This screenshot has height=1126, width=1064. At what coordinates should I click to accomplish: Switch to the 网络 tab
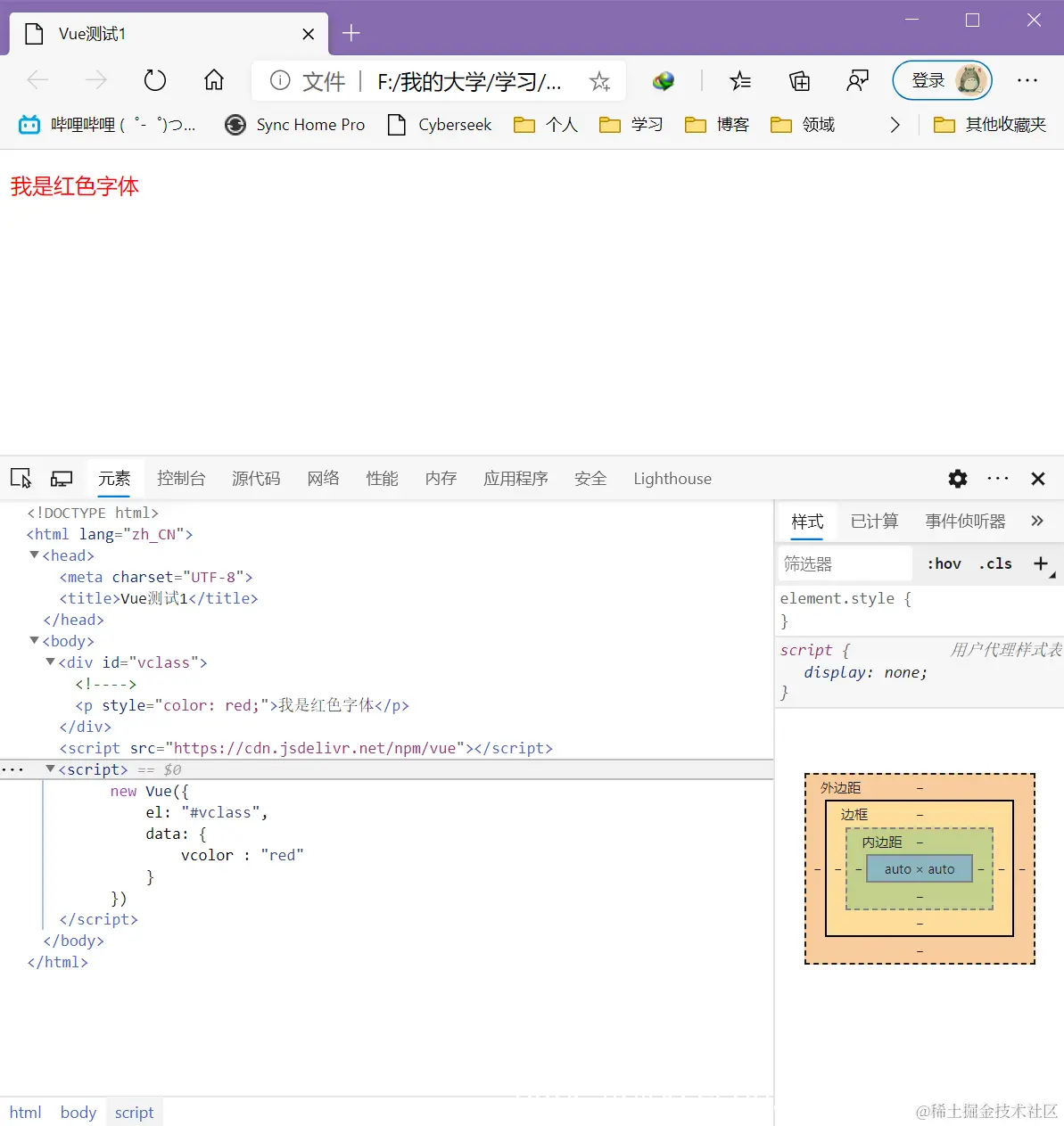coord(323,479)
